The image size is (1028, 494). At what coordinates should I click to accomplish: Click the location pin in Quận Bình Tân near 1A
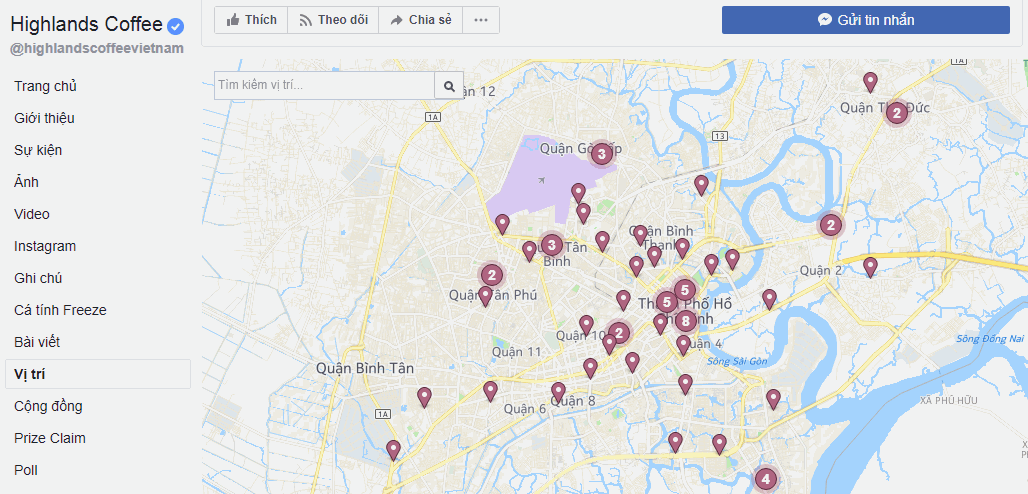coord(424,397)
